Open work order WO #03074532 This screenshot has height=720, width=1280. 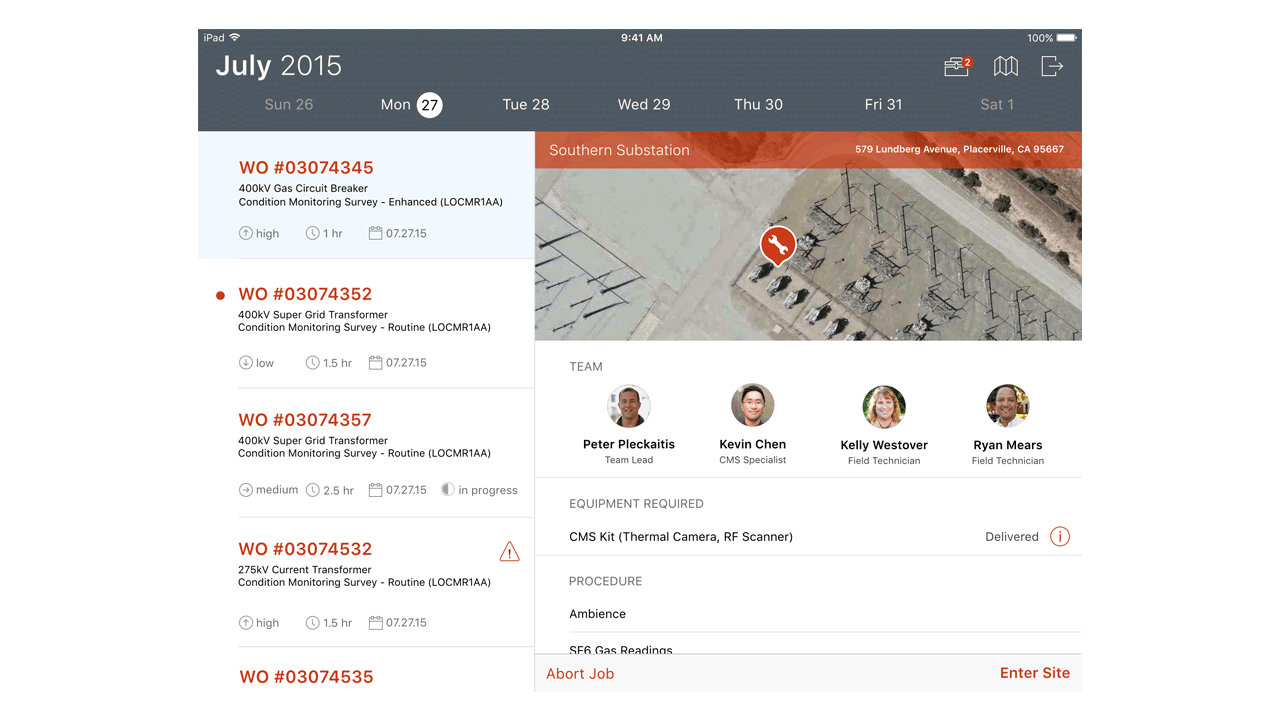coord(366,582)
